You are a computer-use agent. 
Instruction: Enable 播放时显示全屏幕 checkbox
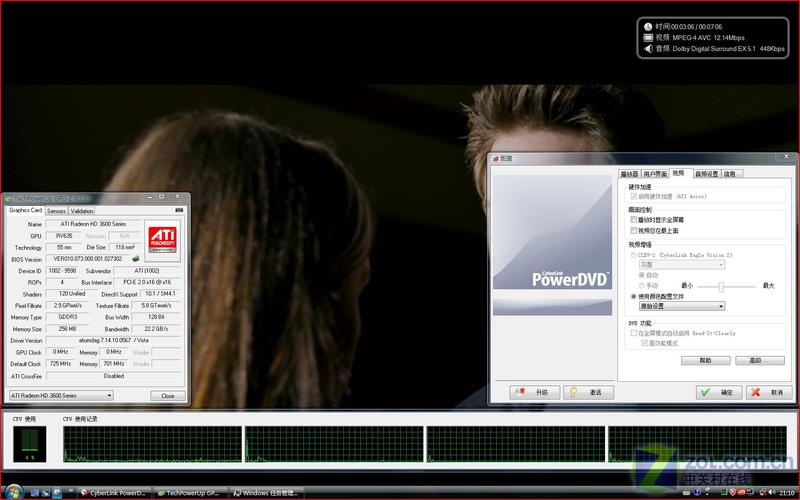point(633,220)
